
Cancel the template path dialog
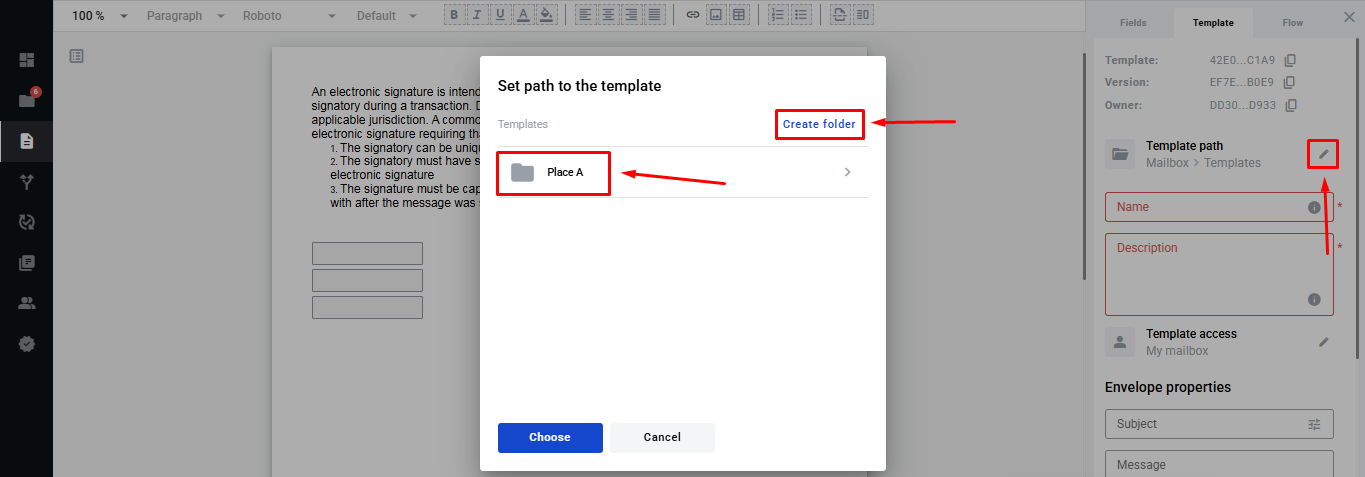point(662,437)
